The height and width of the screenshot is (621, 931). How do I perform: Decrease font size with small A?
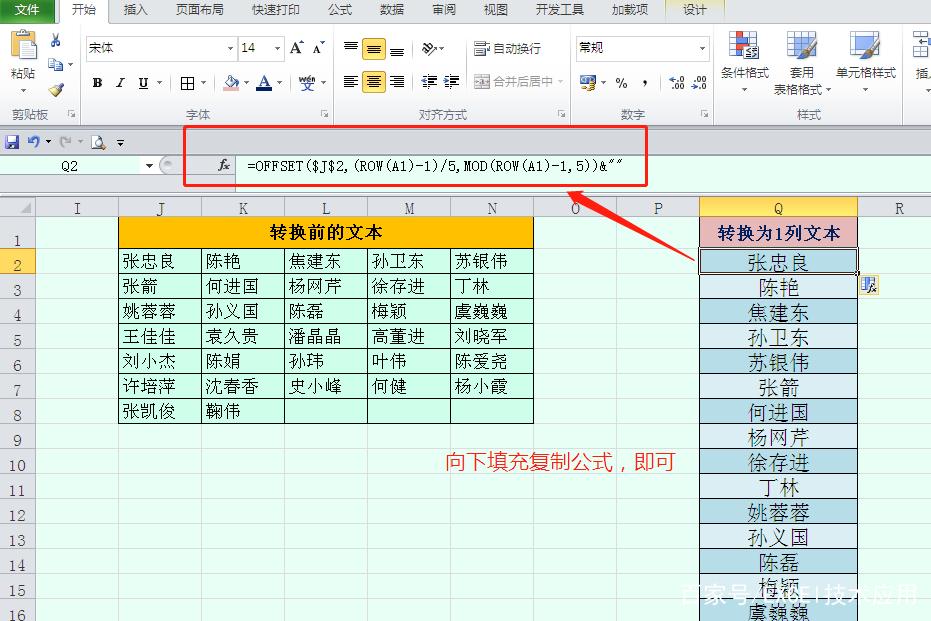pos(319,48)
